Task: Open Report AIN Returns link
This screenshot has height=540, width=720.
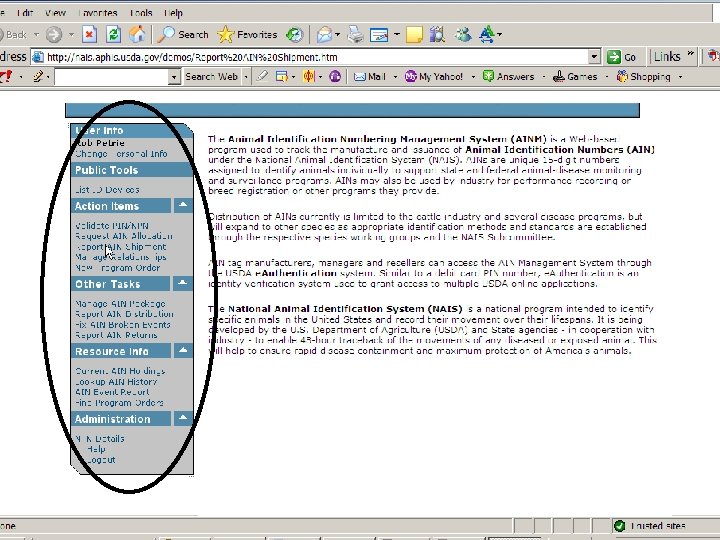Action: 116,335
